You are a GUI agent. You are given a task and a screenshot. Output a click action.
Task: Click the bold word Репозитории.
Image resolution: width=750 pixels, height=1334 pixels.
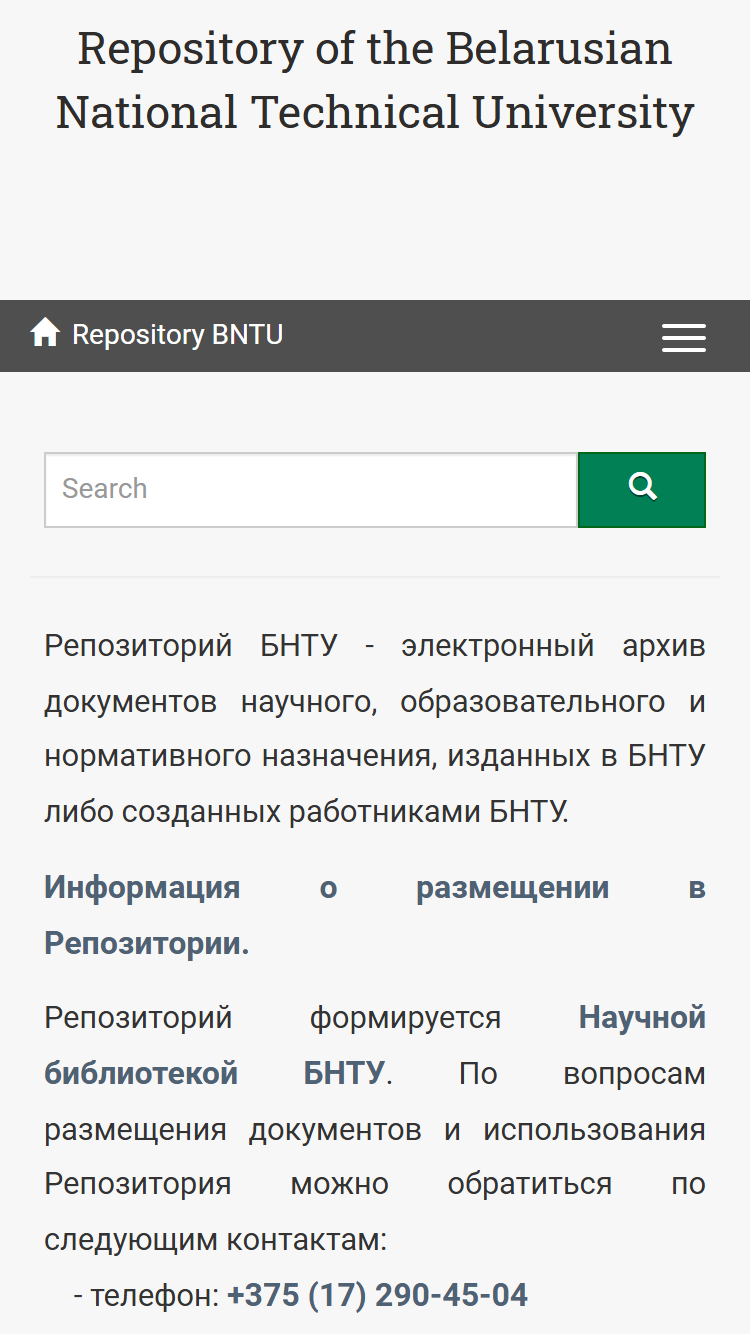(x=146, y=942)
